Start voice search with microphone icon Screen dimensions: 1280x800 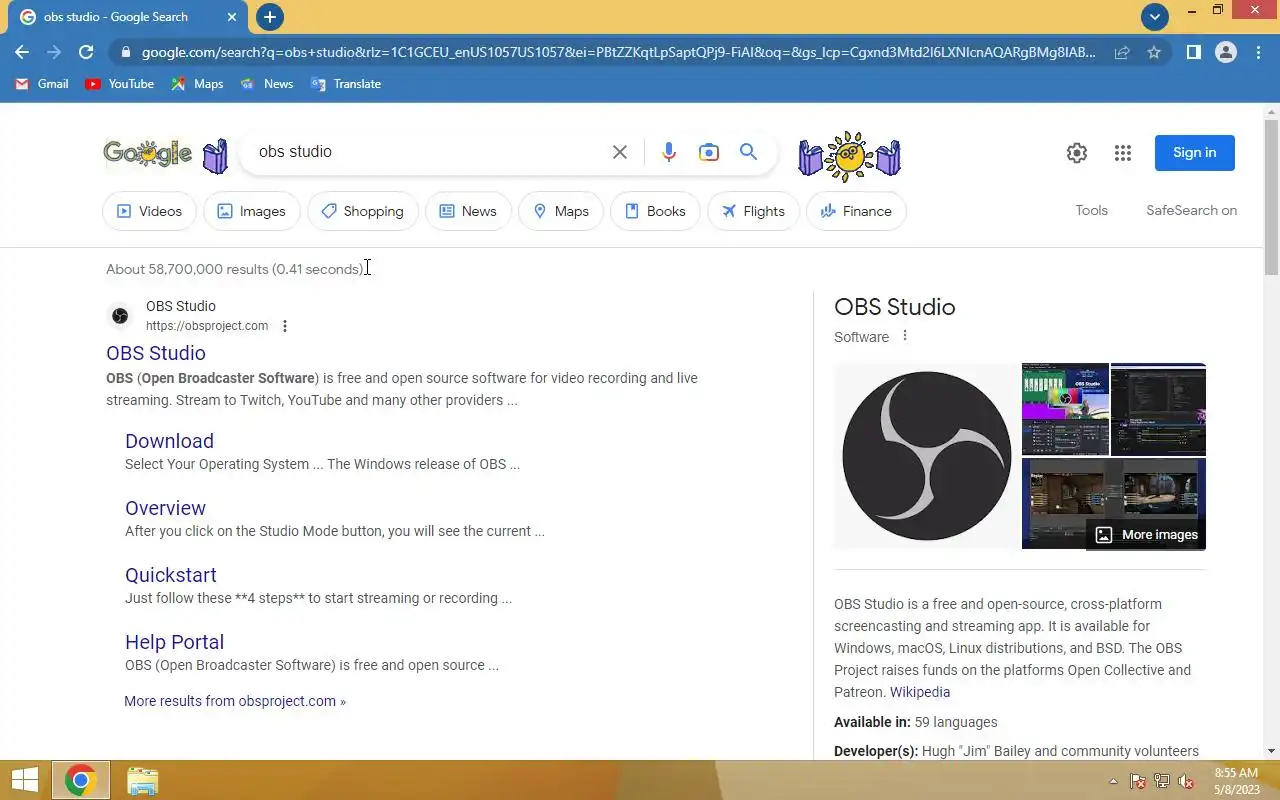[669, 152]
